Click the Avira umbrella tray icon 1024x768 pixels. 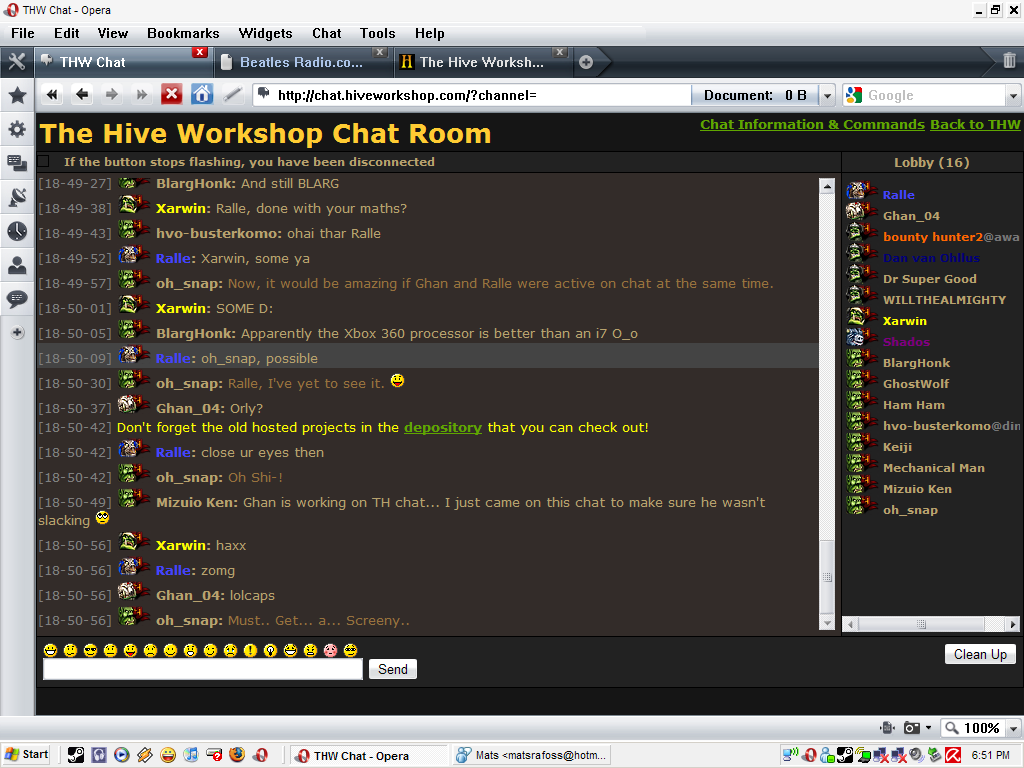[x=953, y=756]
